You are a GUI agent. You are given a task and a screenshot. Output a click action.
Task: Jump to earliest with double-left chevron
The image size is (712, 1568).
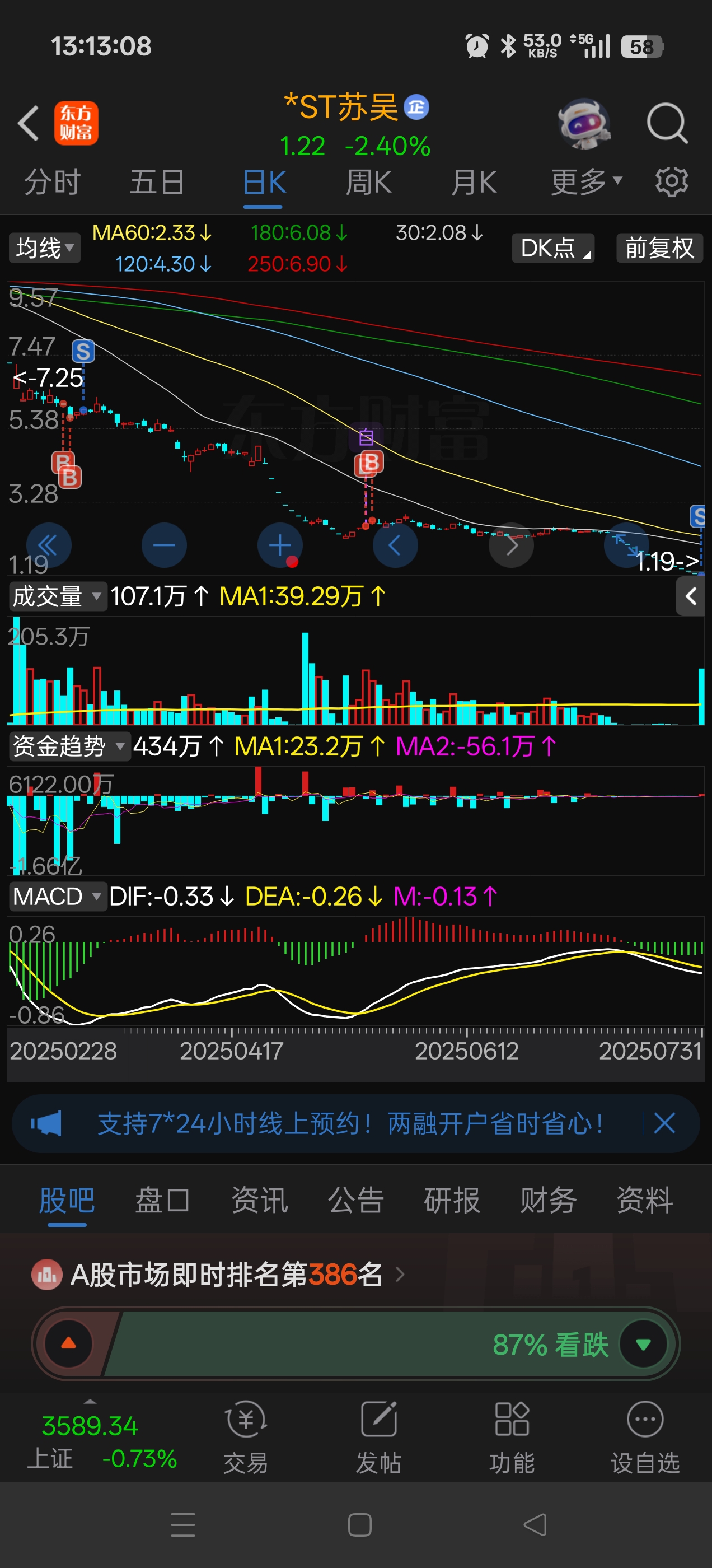pyautogui.click(x=49, y=545)
